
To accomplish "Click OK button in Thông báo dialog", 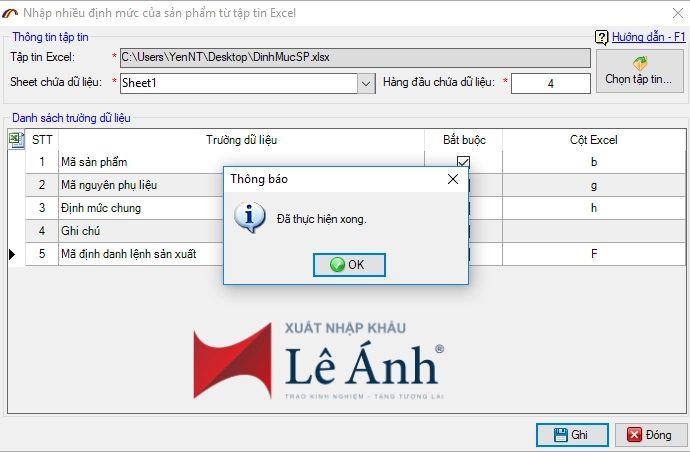I will click(x=349, y=265).
